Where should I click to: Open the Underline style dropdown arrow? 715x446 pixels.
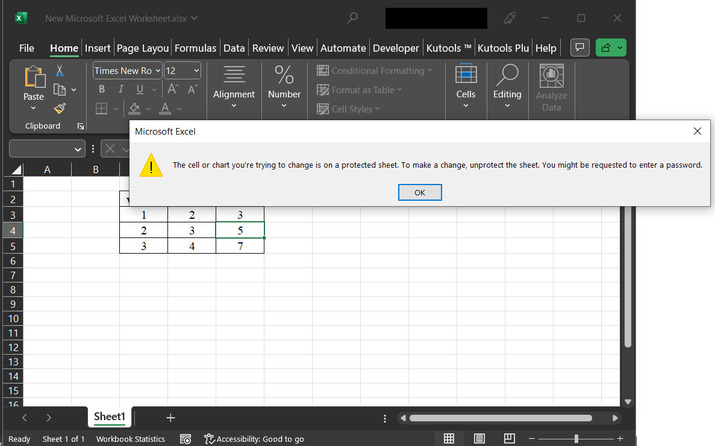(154, 90)
